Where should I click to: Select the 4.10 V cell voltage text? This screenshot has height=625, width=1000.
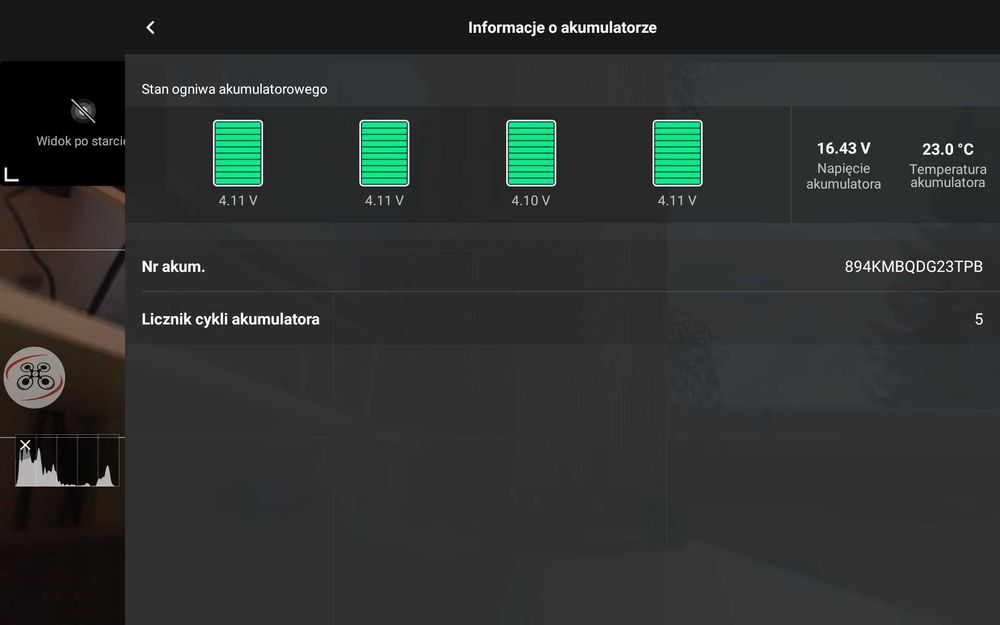[x=531, y=200]
